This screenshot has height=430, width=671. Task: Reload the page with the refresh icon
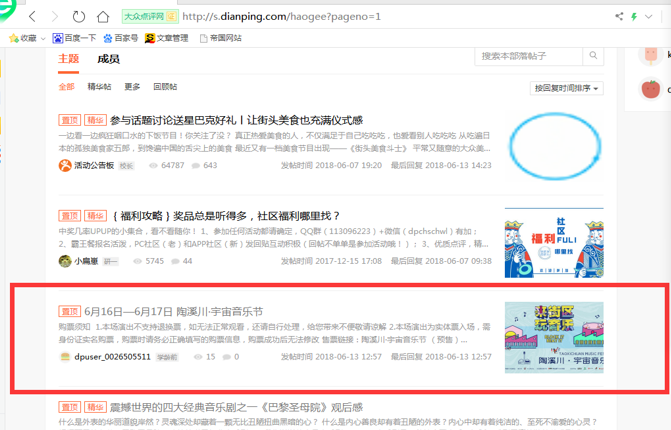[79, 17]
